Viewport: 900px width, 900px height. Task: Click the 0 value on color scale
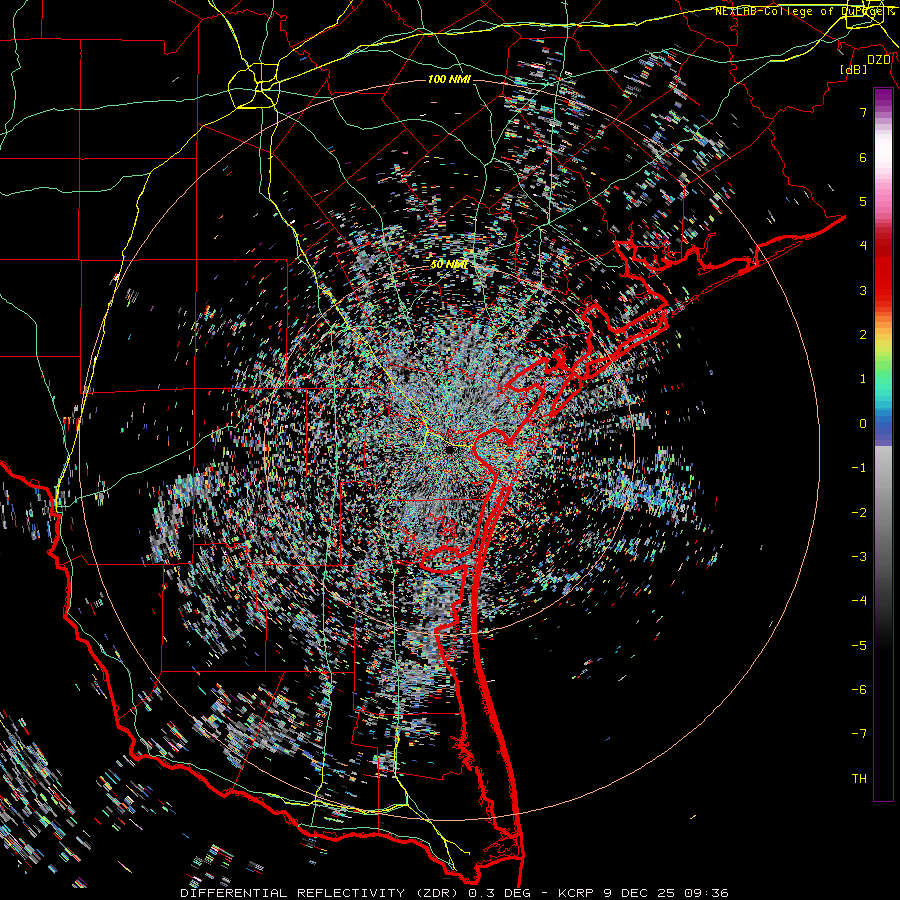click(x=863, y=424)
